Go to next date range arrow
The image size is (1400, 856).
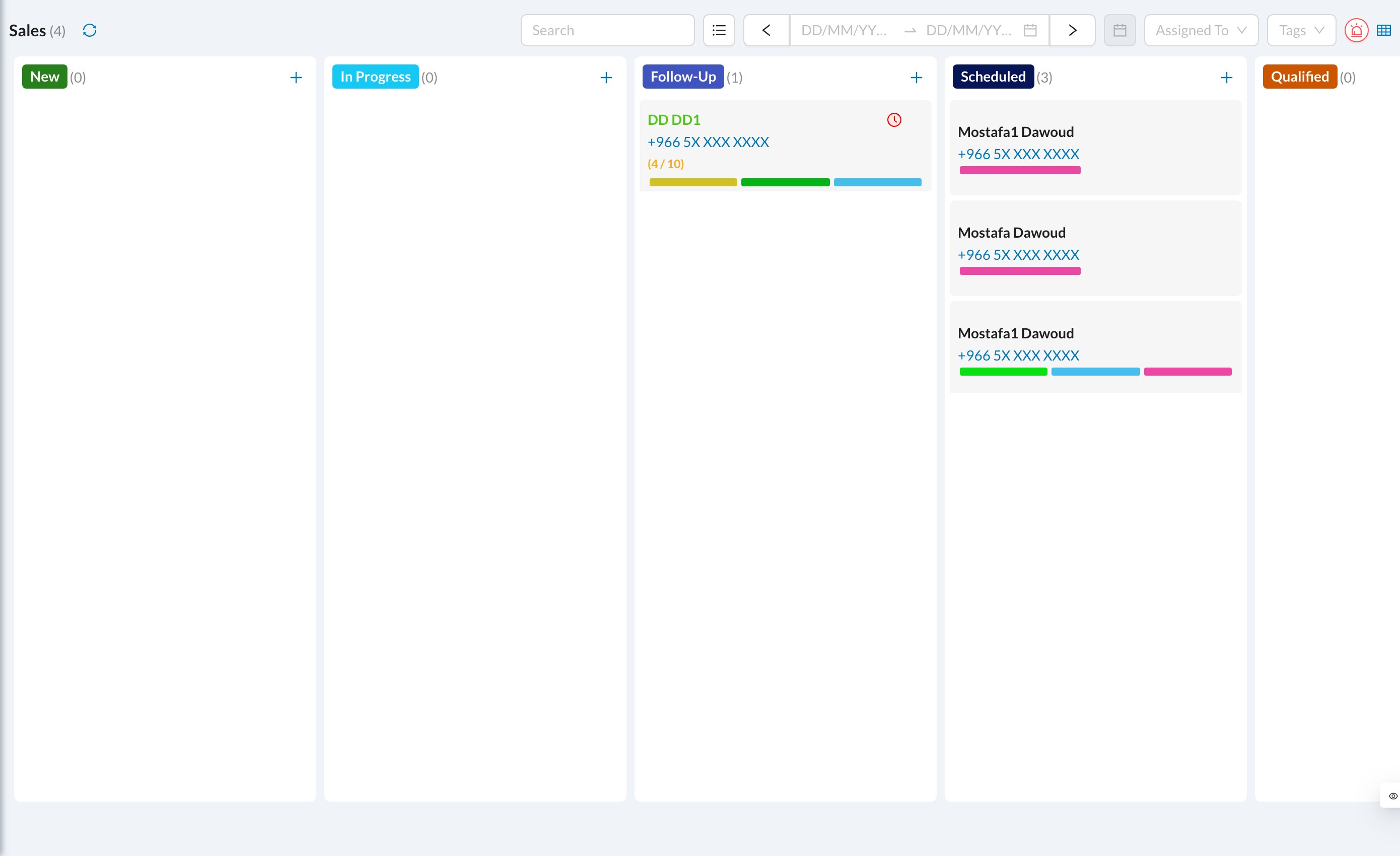tap(1072, 30)
